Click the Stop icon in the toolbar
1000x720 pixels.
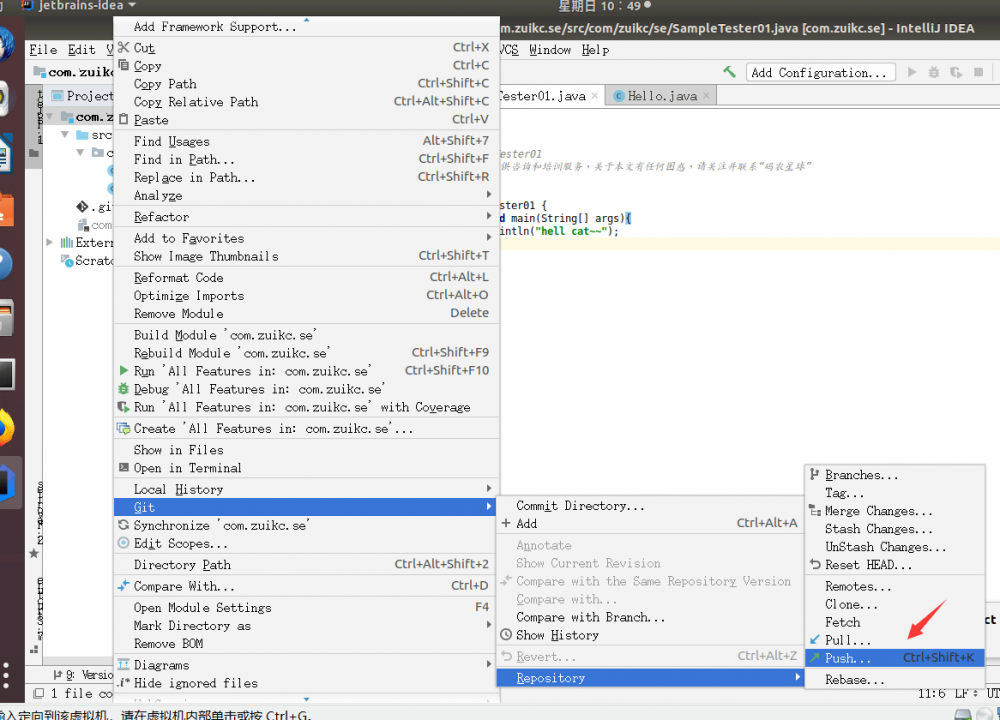[978, 72]
